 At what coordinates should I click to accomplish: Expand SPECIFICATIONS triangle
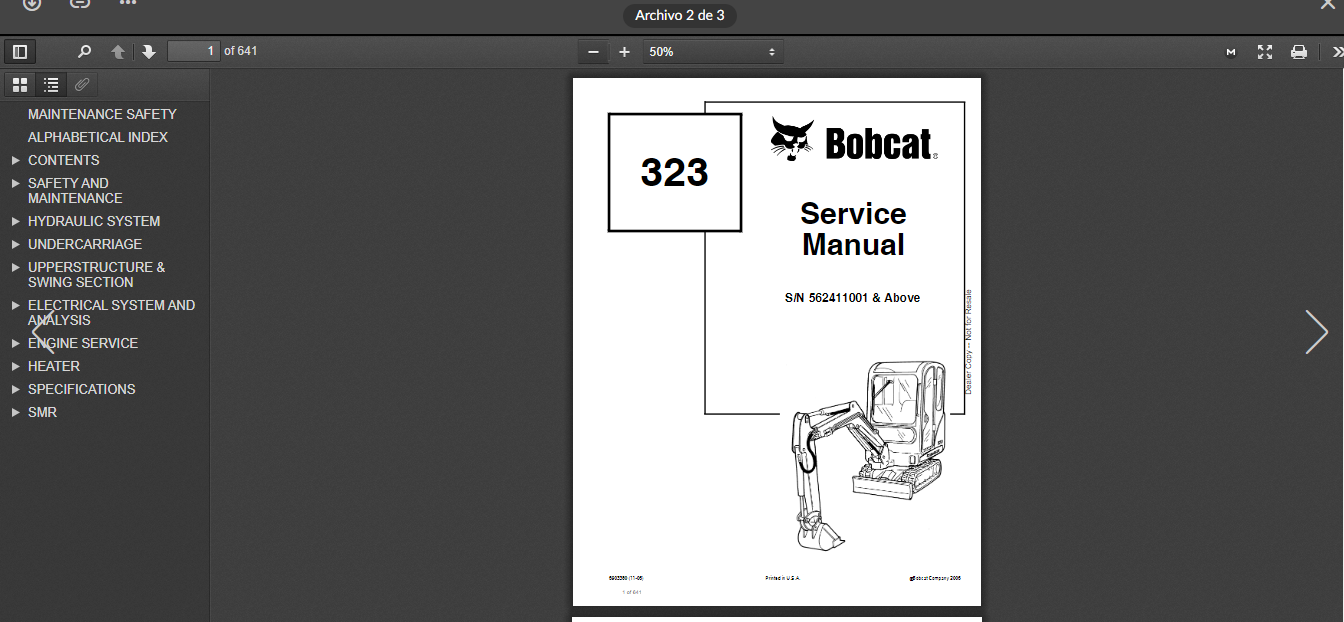(15, 389)
